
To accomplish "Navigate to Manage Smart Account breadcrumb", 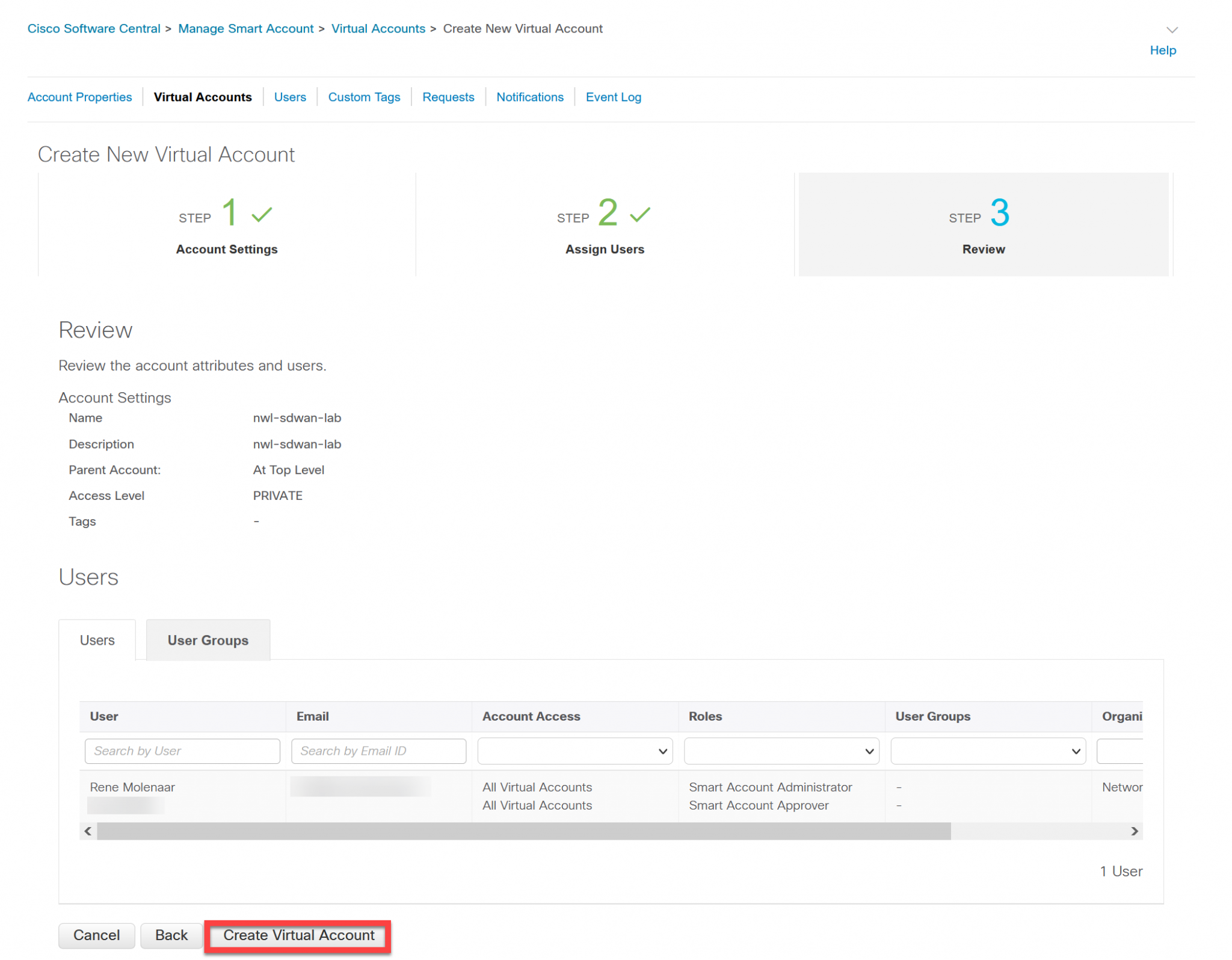I will 245,28.
